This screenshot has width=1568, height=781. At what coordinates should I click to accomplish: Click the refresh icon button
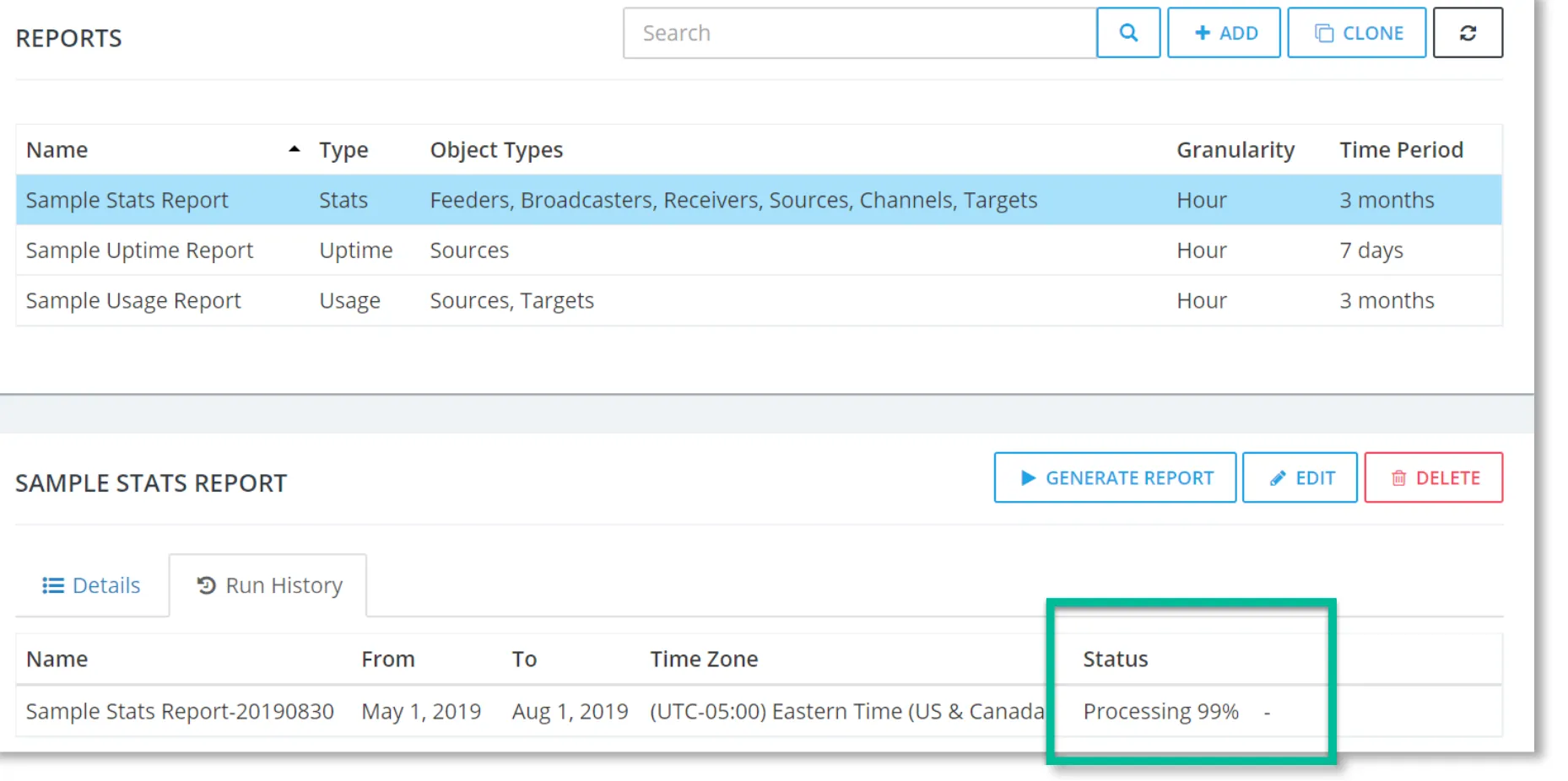pyautogui.click(x=1468, y=33)
